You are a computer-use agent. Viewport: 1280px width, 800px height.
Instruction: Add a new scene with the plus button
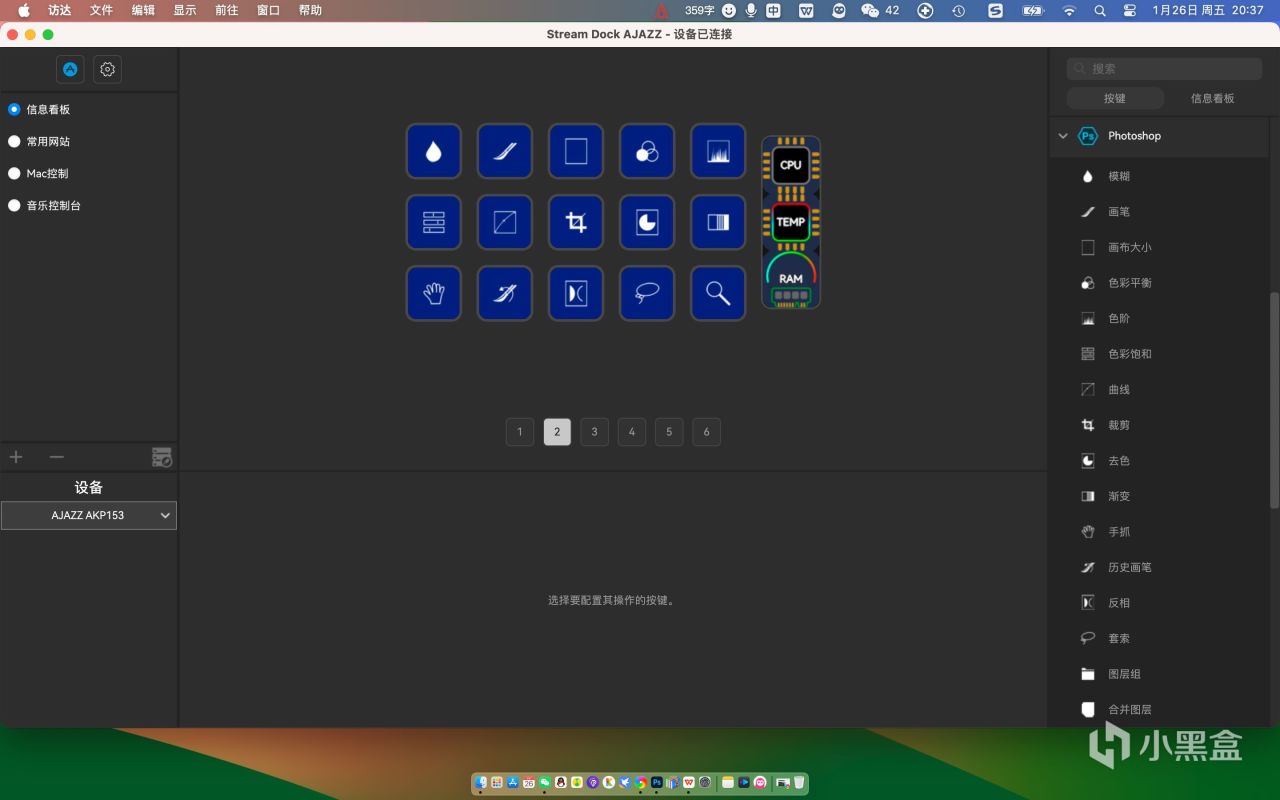pos(16,457)
